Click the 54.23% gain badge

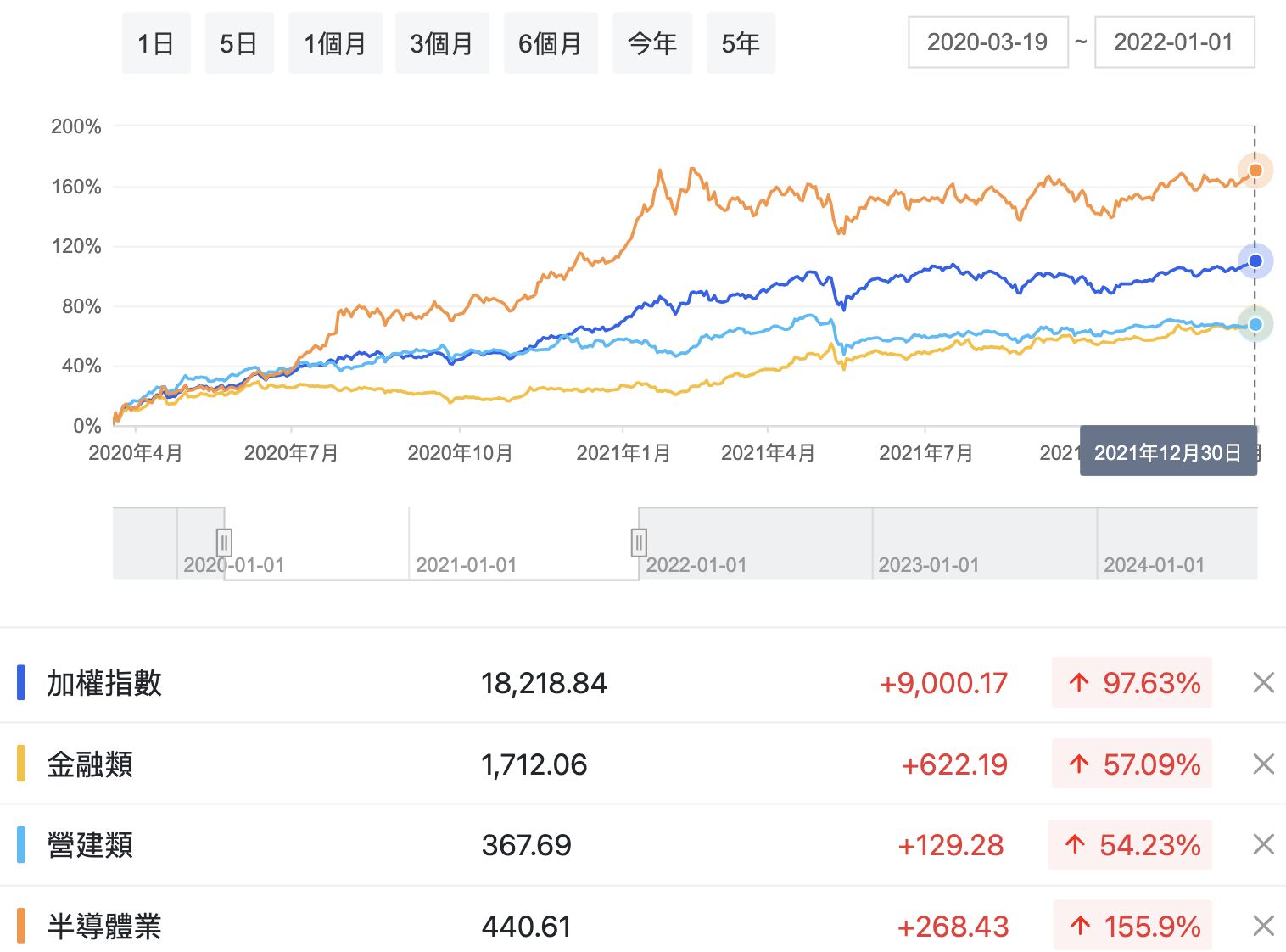click(x=1130, y=844)
